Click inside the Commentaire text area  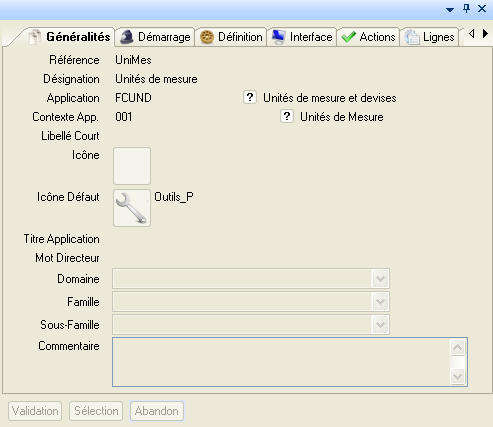click(281, 362)
